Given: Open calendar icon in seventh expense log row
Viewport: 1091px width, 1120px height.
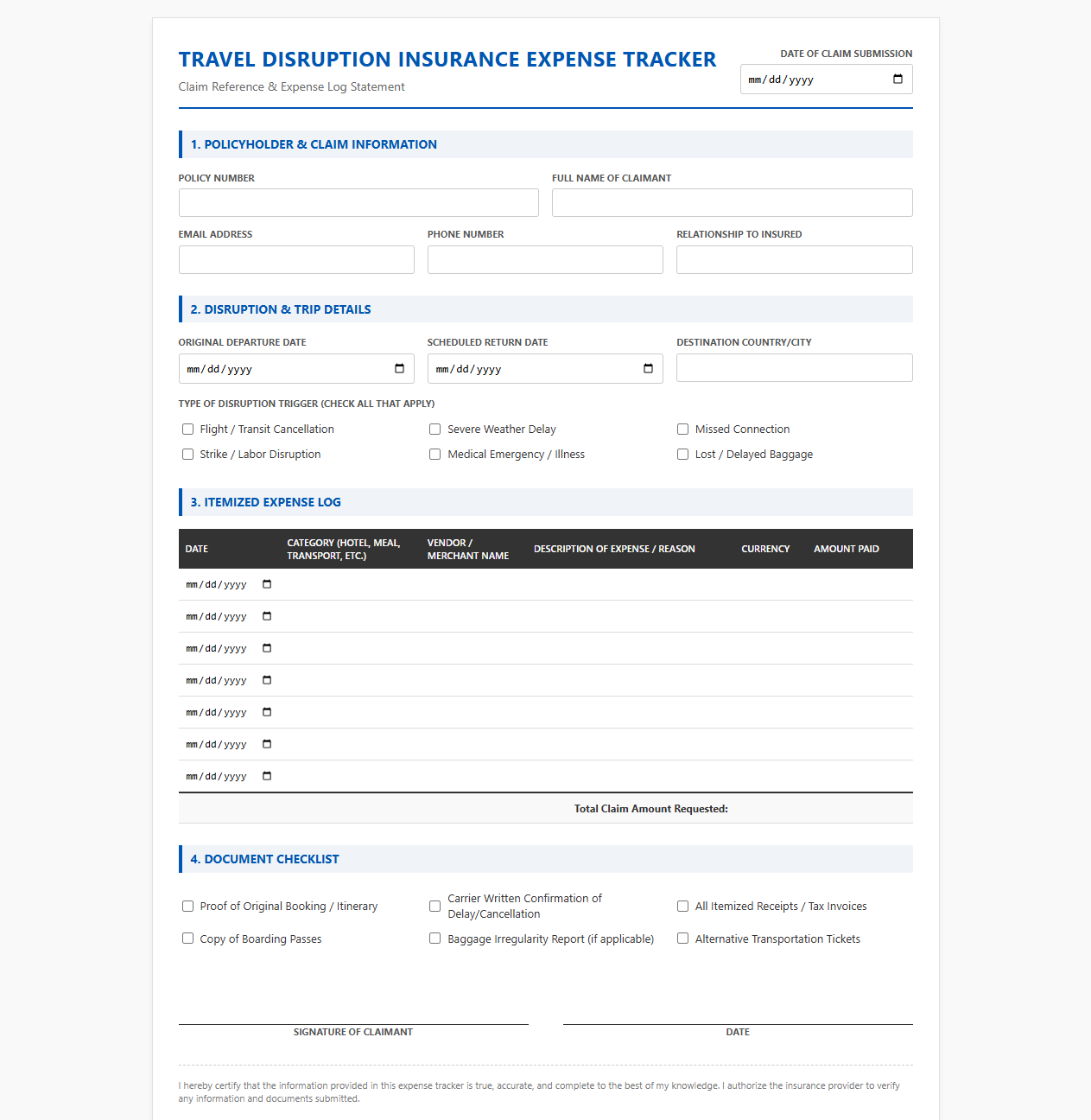Looking at the screenshot, I should click(267, 776).
